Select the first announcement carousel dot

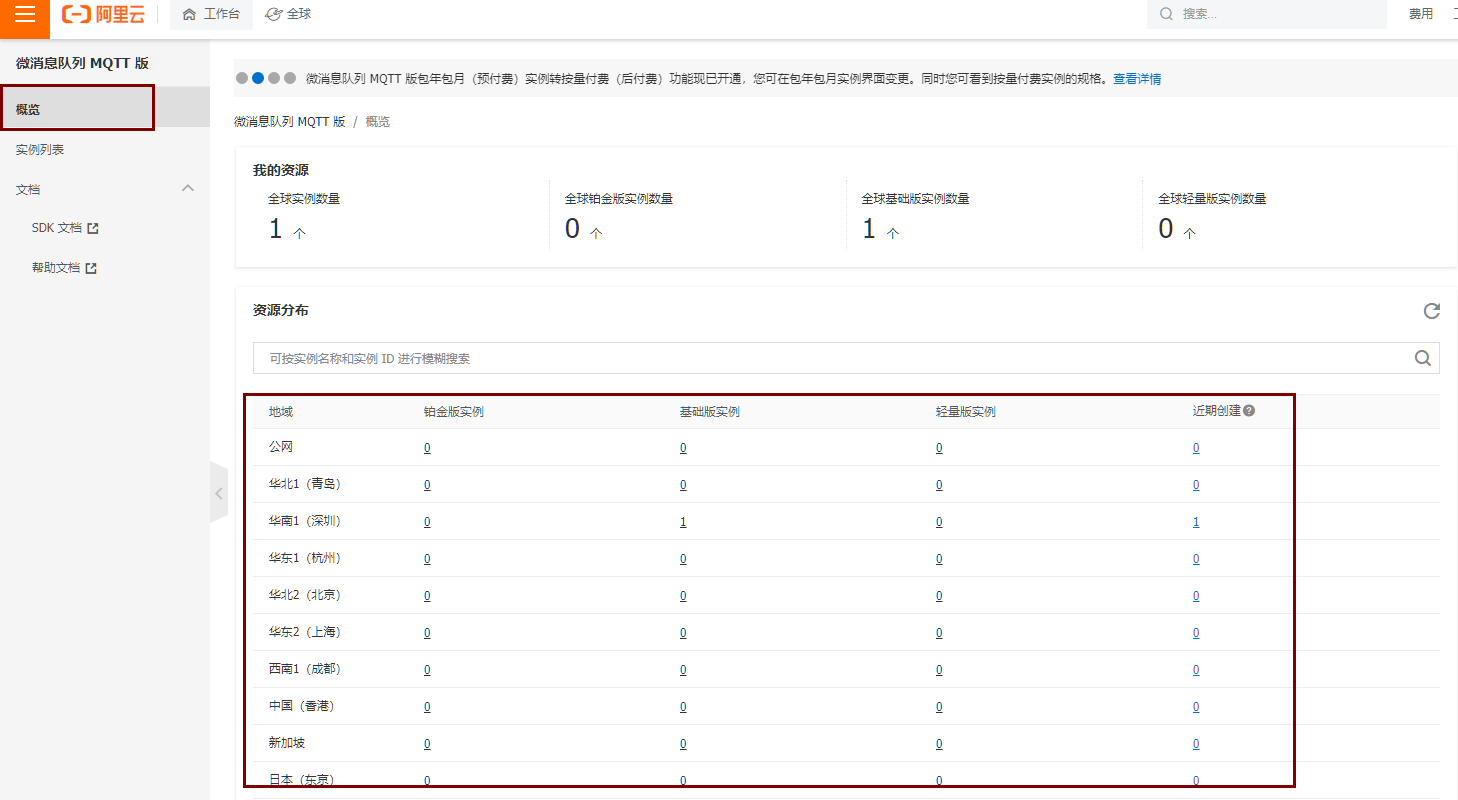coord(242,78)
